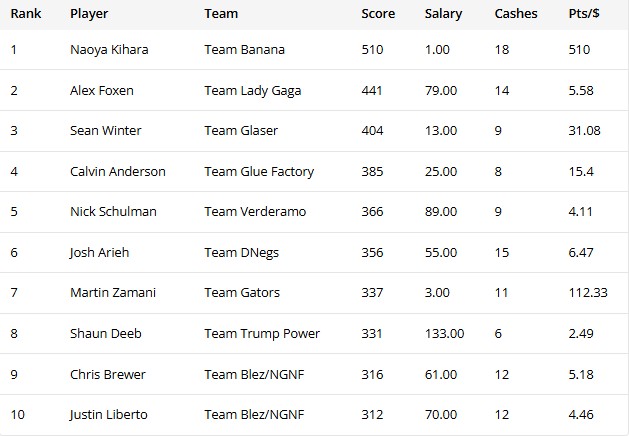Select Justin Liberto in rank 10 row
Screen dimensions: 629x436
coord(108,415)
